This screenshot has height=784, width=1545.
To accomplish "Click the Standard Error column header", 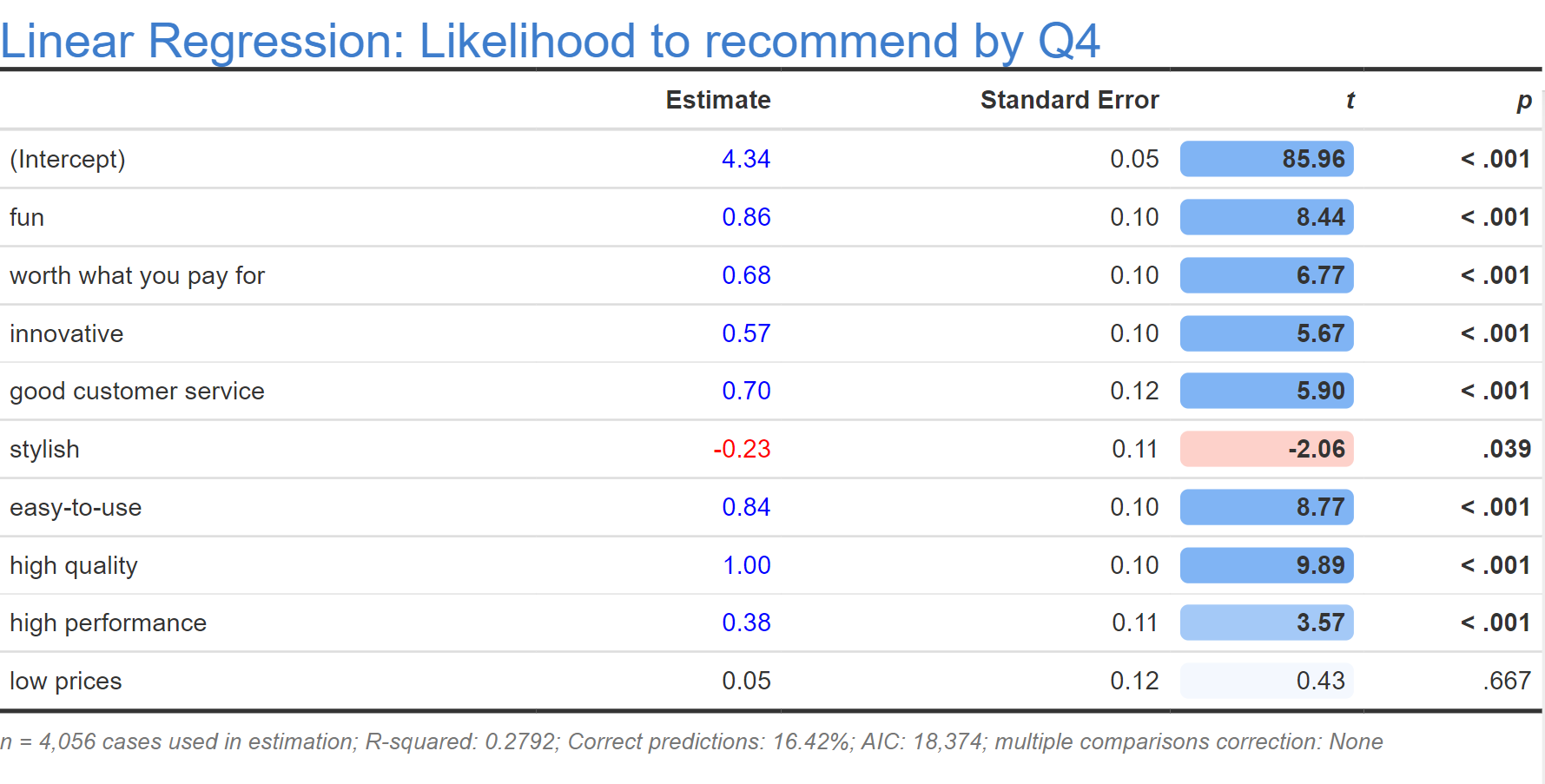I will point(1069,100).
